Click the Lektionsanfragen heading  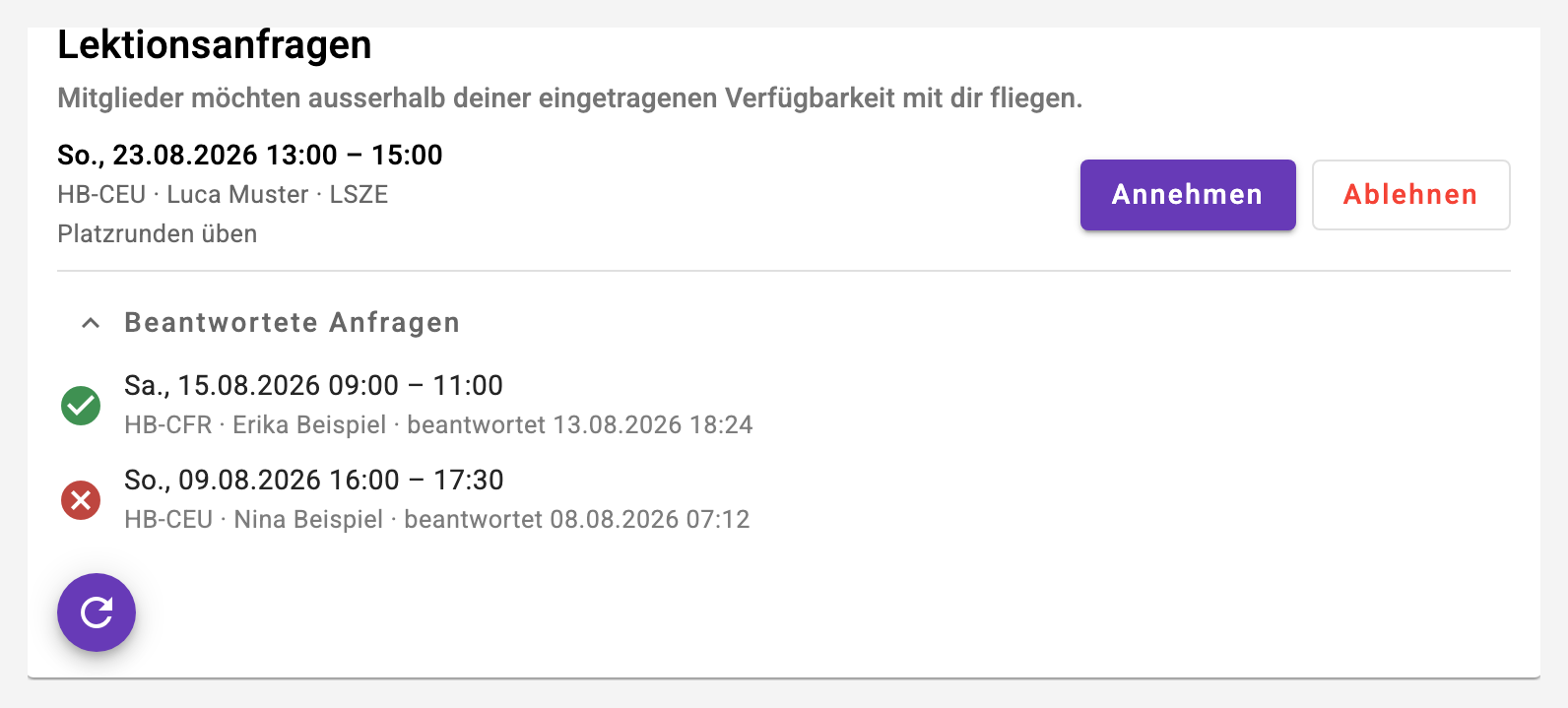coord(215,45)
